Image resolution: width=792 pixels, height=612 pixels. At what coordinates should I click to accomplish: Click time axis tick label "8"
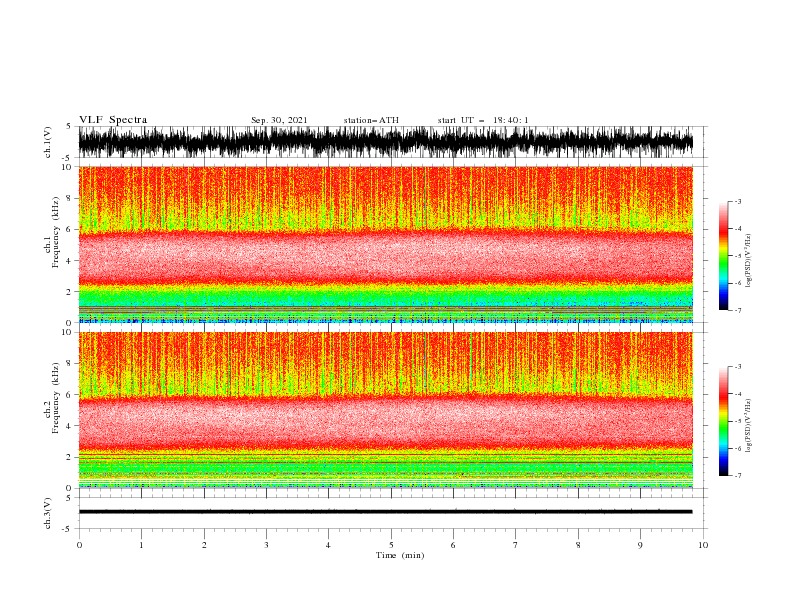click(x=578, y=545)
